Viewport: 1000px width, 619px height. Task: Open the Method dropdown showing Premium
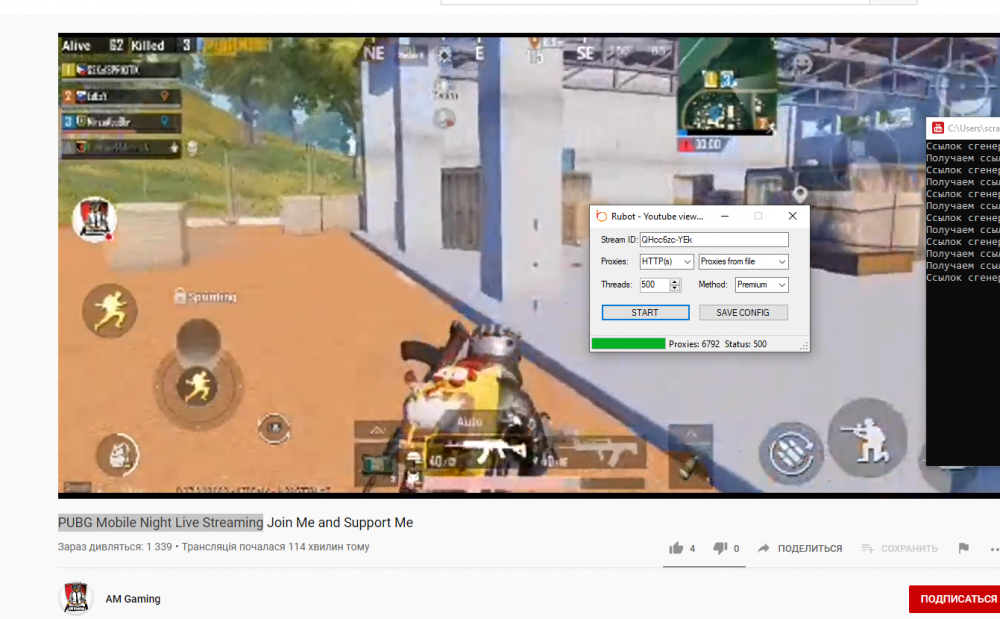click(x=761, y=285)
